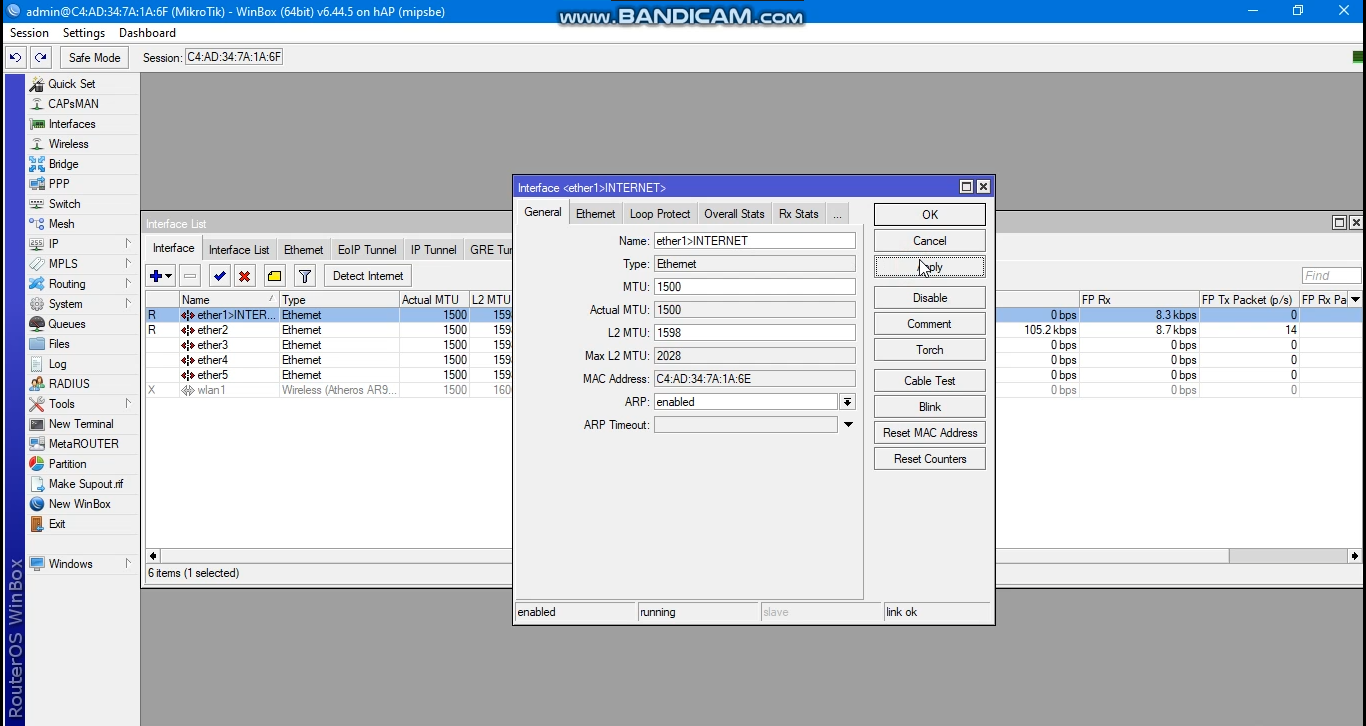Switch to Rx Stats tab
Screen dimensions: 1366x726
(x=799, y=214)
